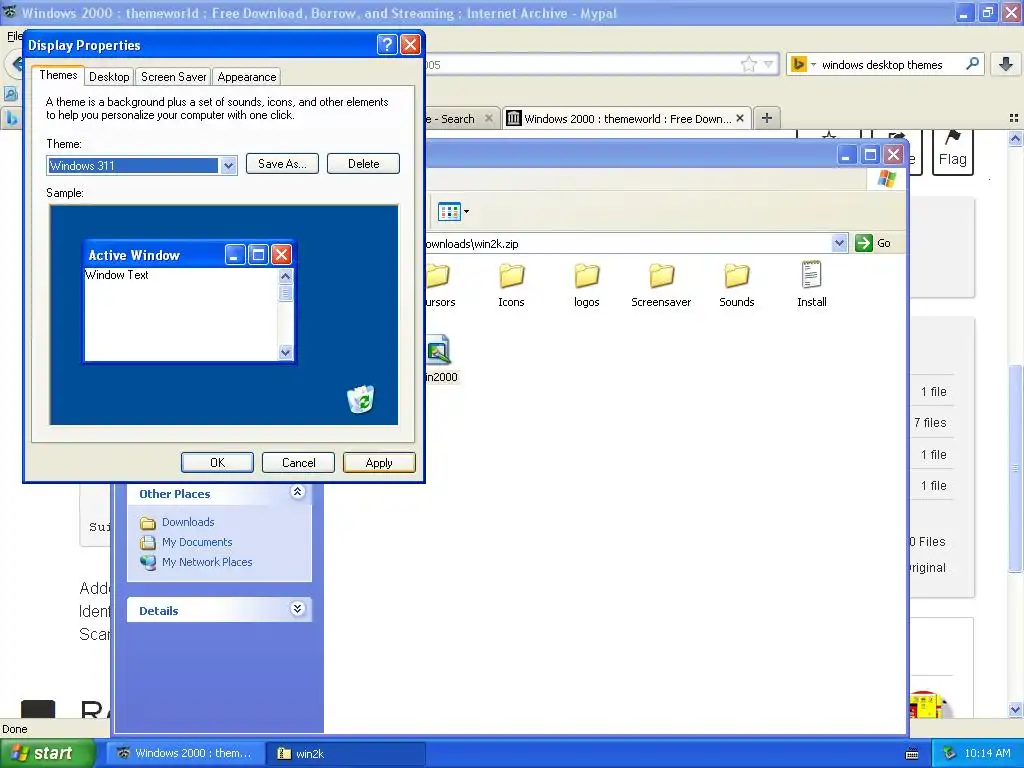Screen dimensions: 1024x768
Task: Click the win2k.zip address path field
Action: point(627,244)
